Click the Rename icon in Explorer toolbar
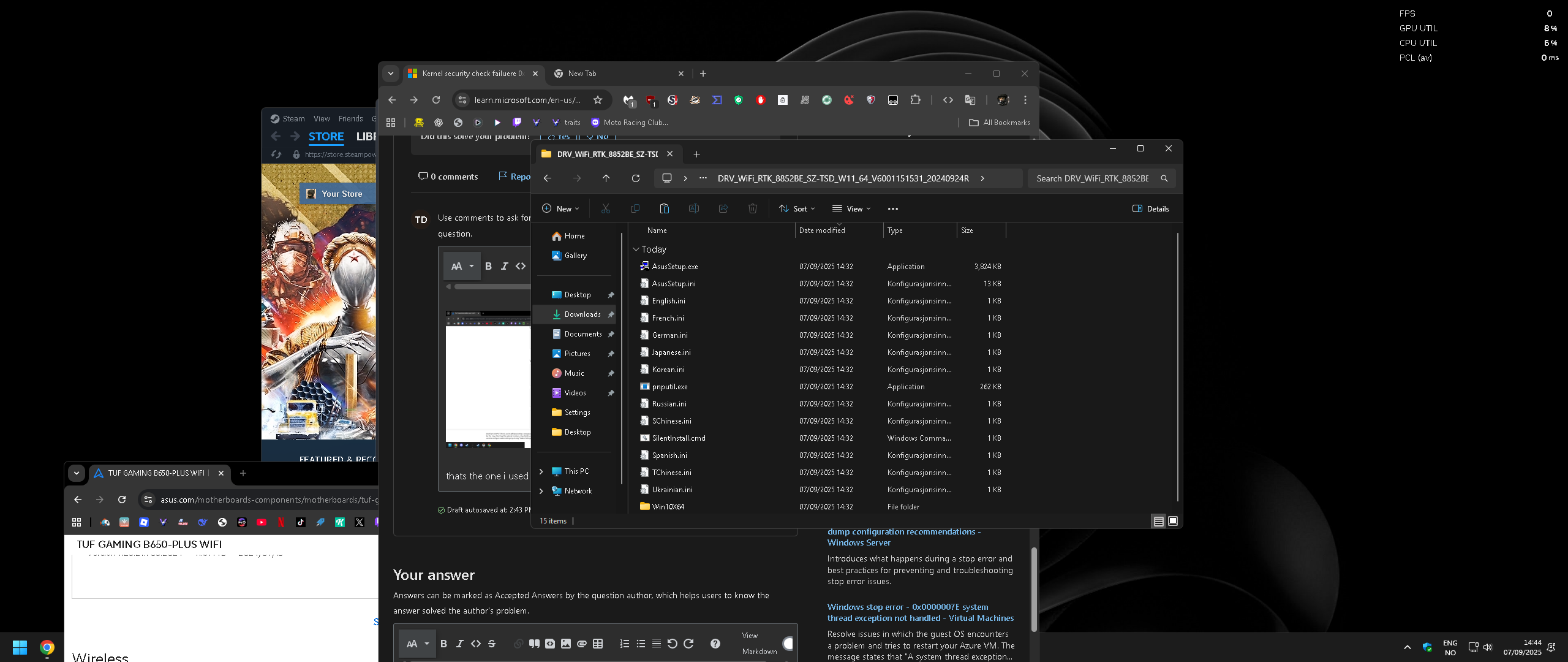The width and height of the screenshot is (1568, 662). click(694, 209)
